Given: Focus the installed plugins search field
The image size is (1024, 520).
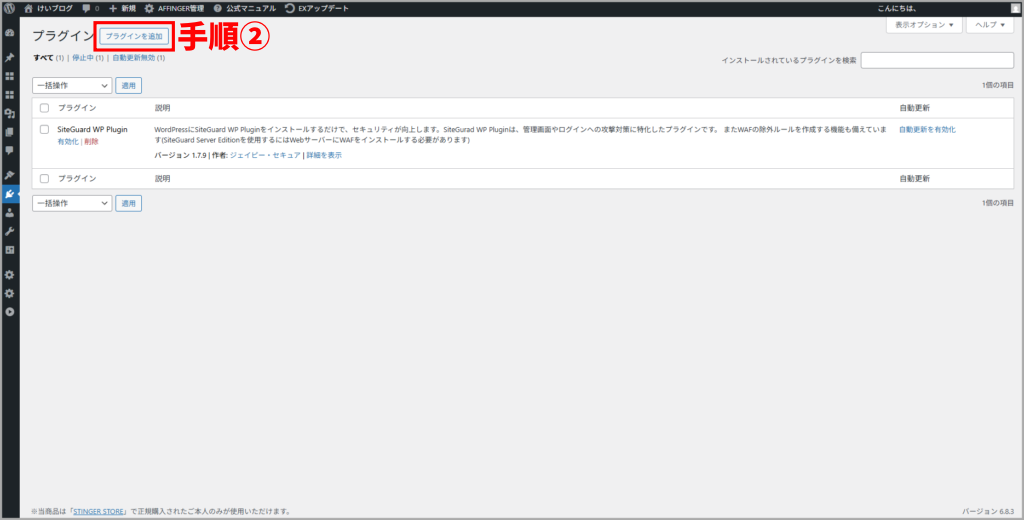Looking at the screenshot, I should (938, 61).
